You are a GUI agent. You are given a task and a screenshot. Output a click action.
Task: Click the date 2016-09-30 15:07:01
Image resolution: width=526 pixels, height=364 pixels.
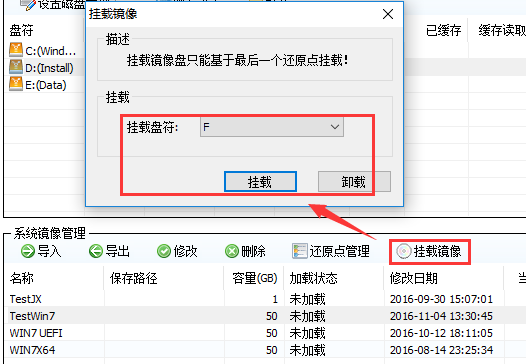pyautogui.click(x=441, y=299)
